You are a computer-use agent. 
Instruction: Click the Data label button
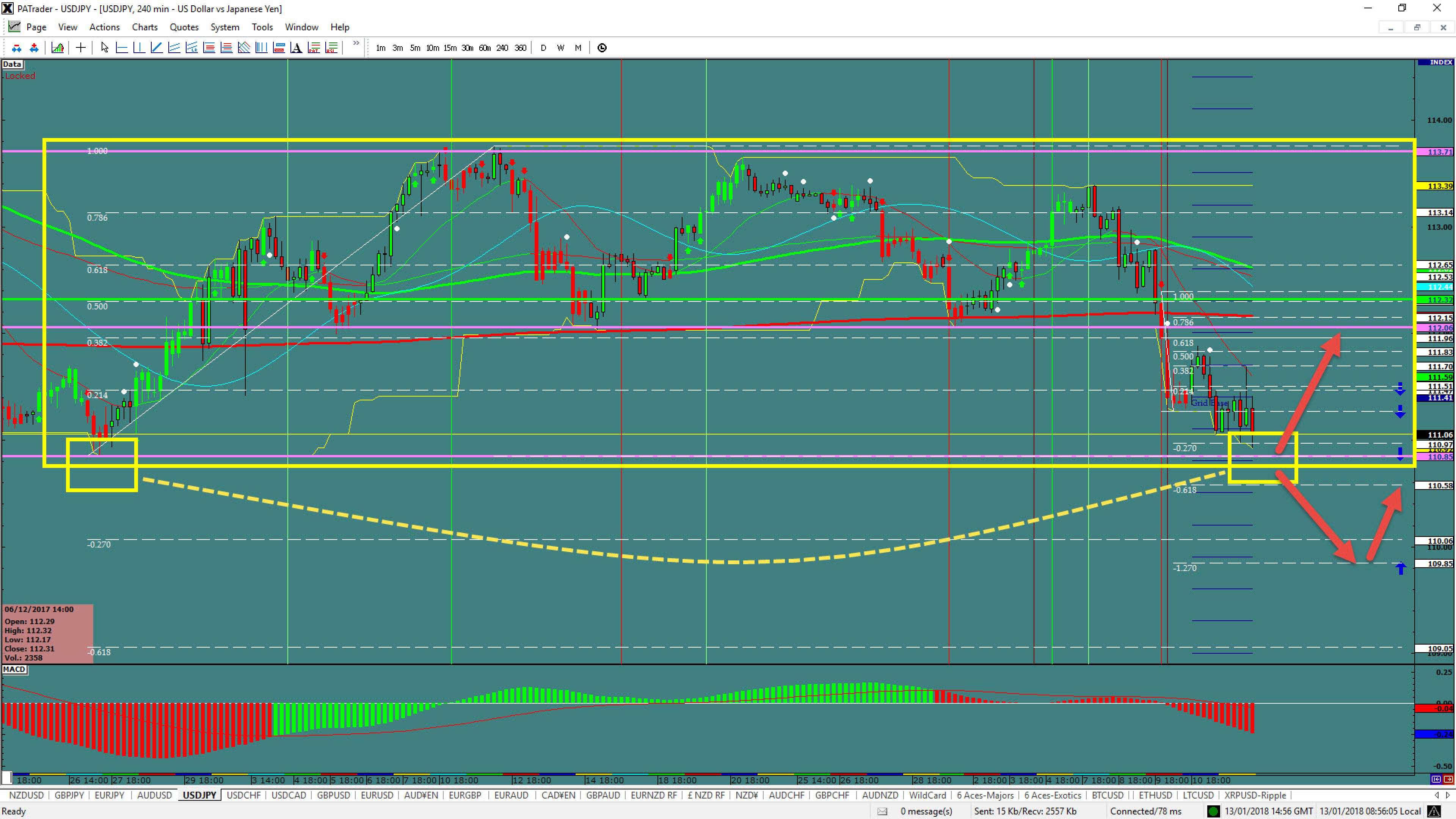(12, 64)
